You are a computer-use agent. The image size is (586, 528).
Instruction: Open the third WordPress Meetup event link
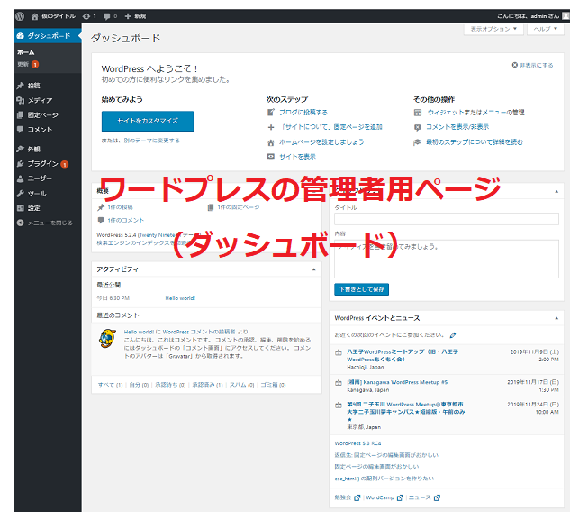(x=406, y=412)
